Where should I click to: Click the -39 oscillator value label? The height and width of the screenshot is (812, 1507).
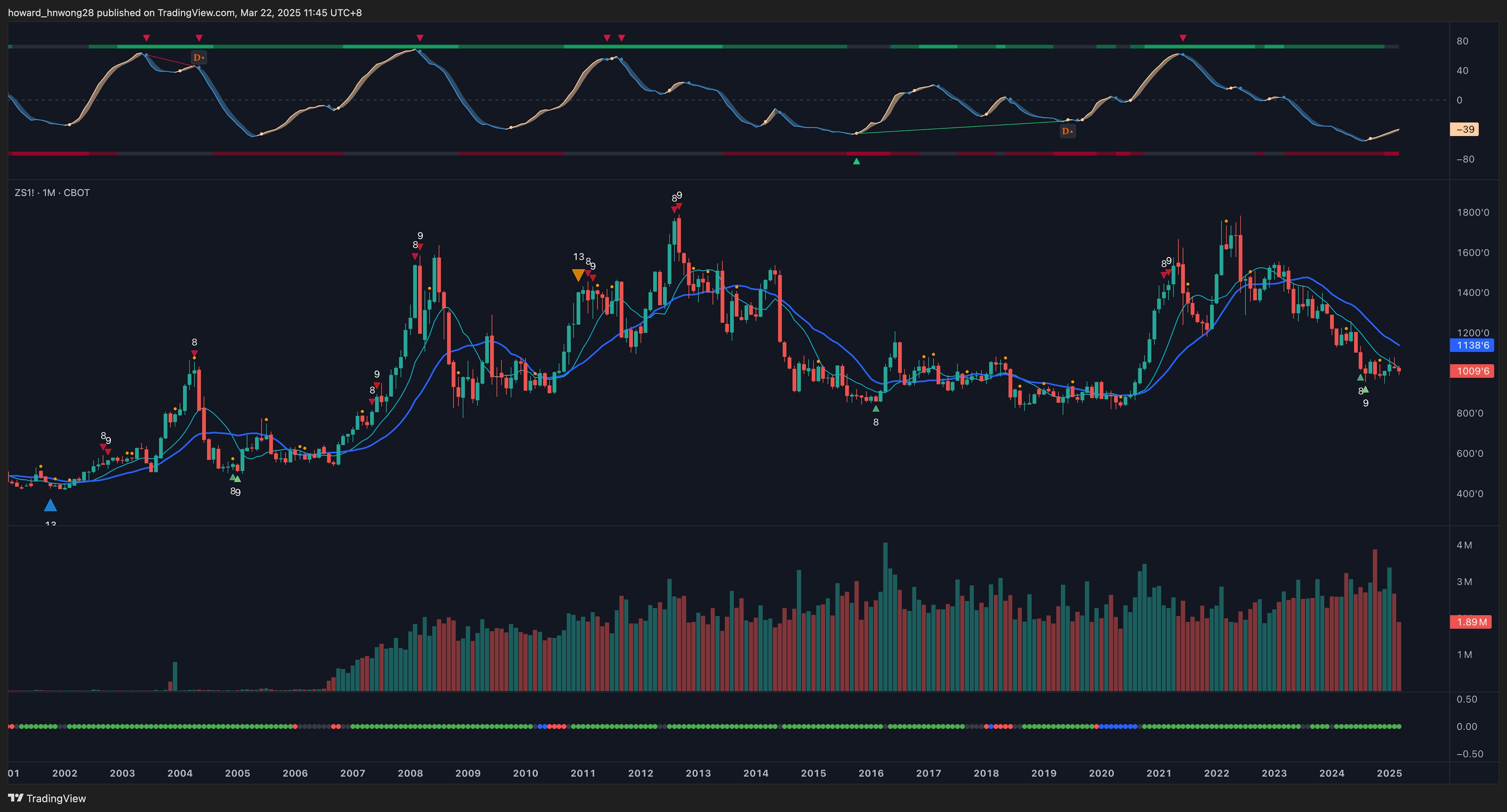[x=1464, y=129]
